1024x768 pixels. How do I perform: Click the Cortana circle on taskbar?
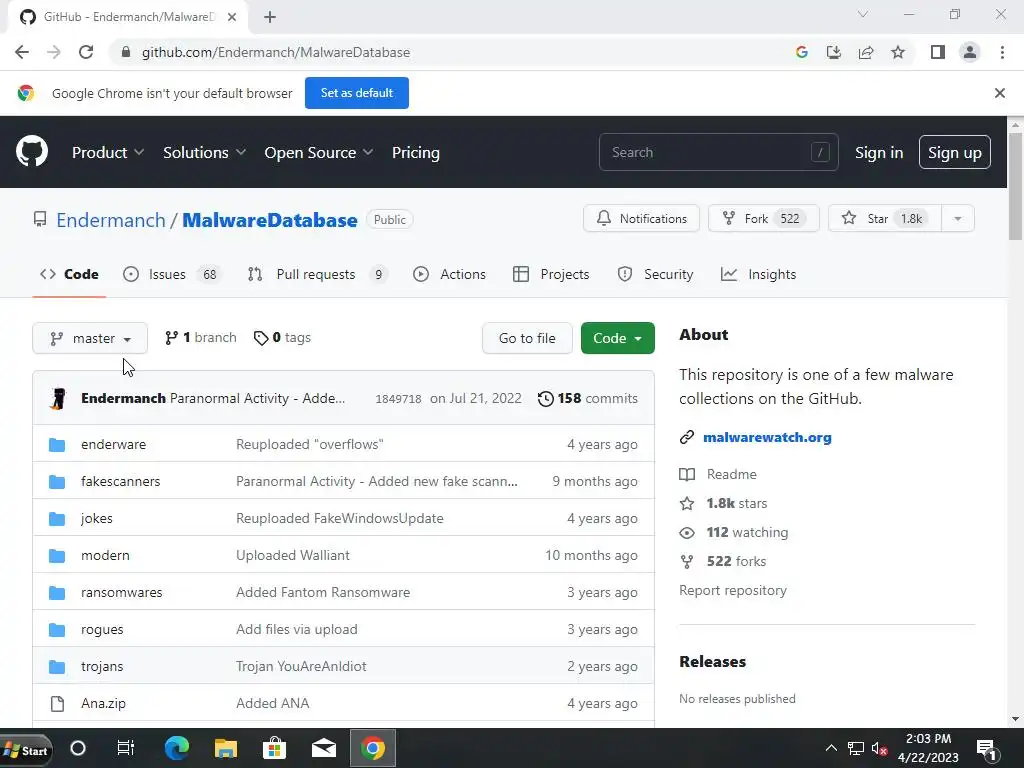[x=78, y=748]
